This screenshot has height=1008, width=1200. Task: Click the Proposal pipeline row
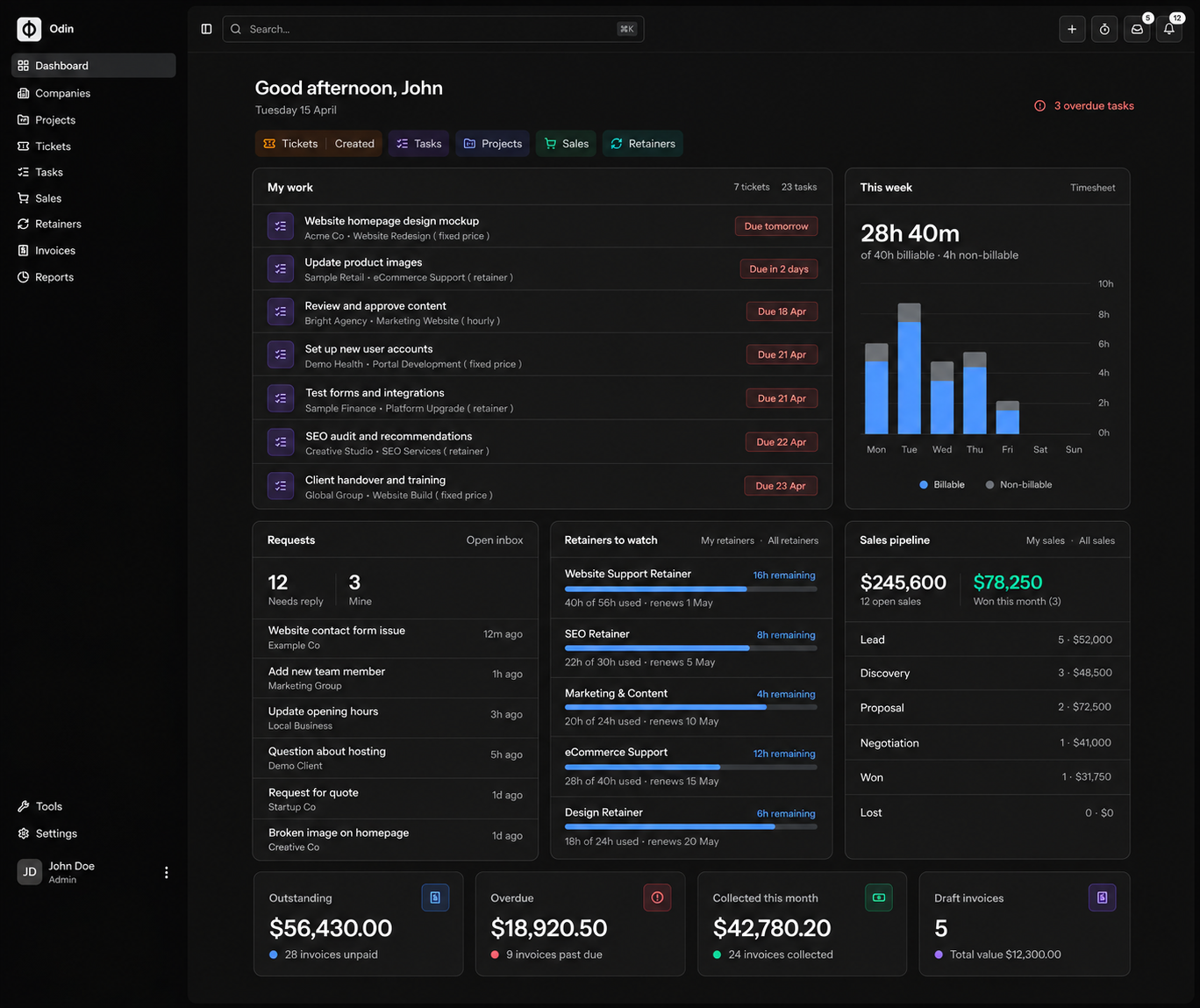[987, 707]
